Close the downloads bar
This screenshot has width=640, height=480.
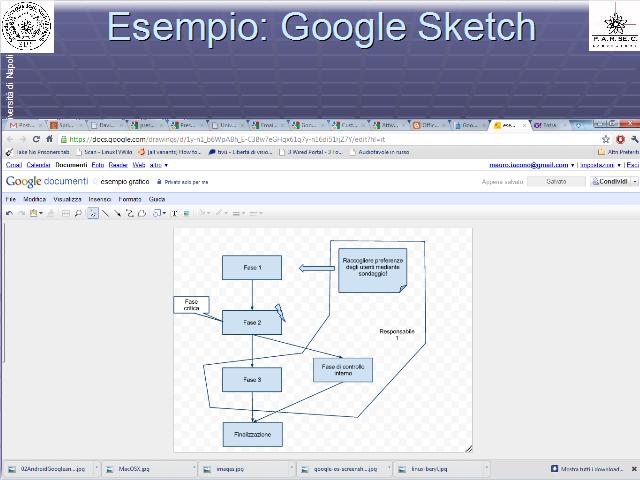click(x=634, y=469)
